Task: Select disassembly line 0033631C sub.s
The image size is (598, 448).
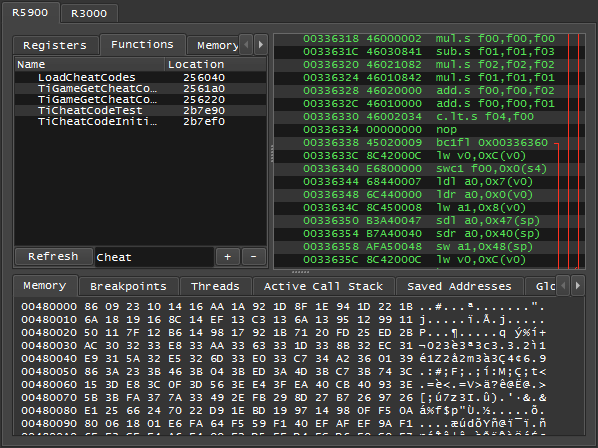Action: coord(429,52)
